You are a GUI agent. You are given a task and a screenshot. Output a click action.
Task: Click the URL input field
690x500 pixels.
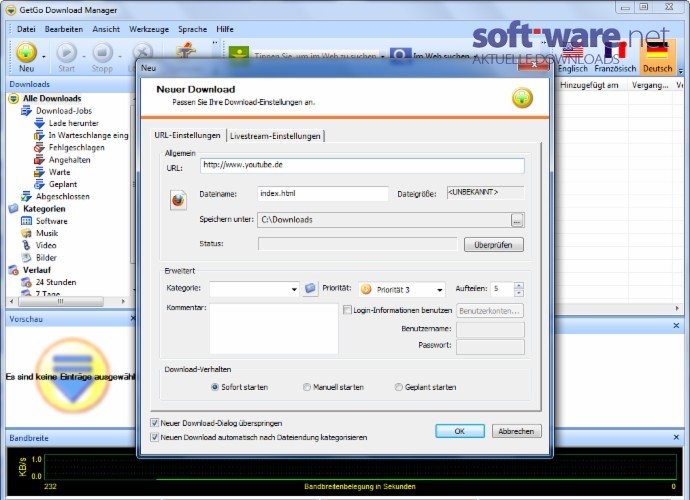coord(362,165)
